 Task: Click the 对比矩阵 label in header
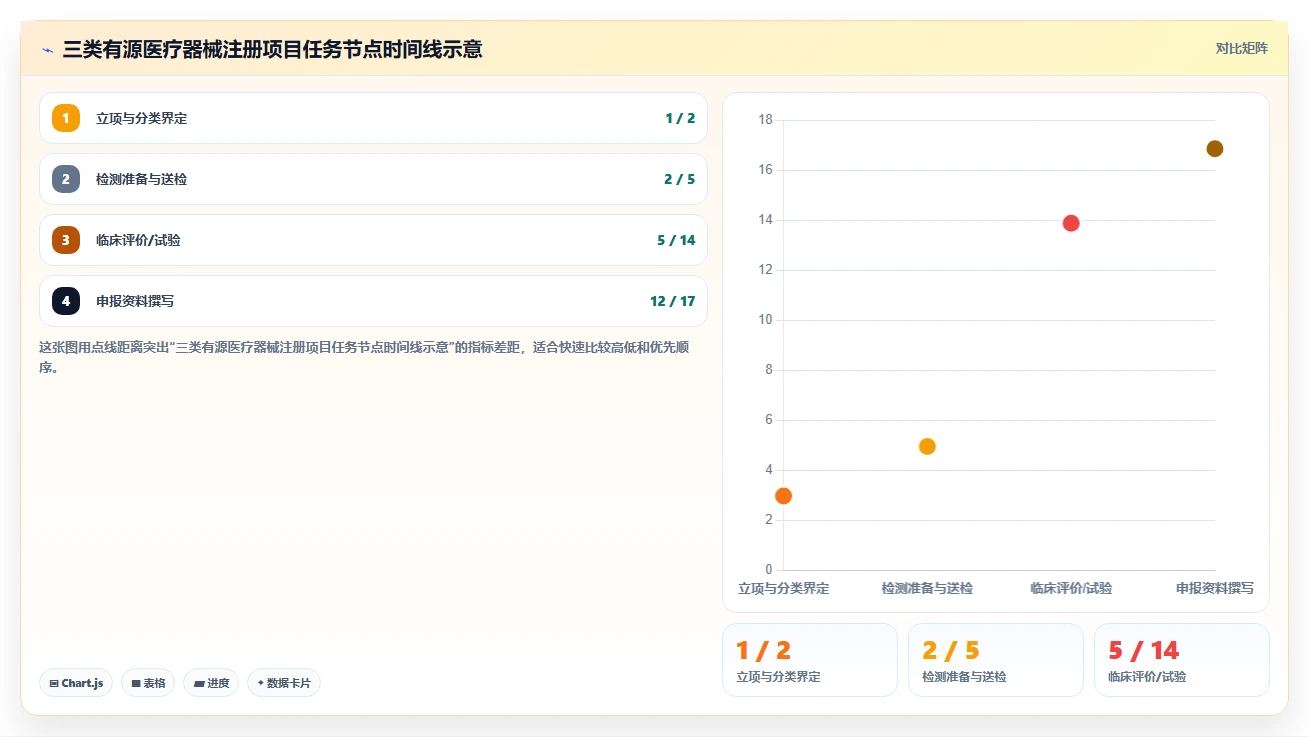point(1241,49)
